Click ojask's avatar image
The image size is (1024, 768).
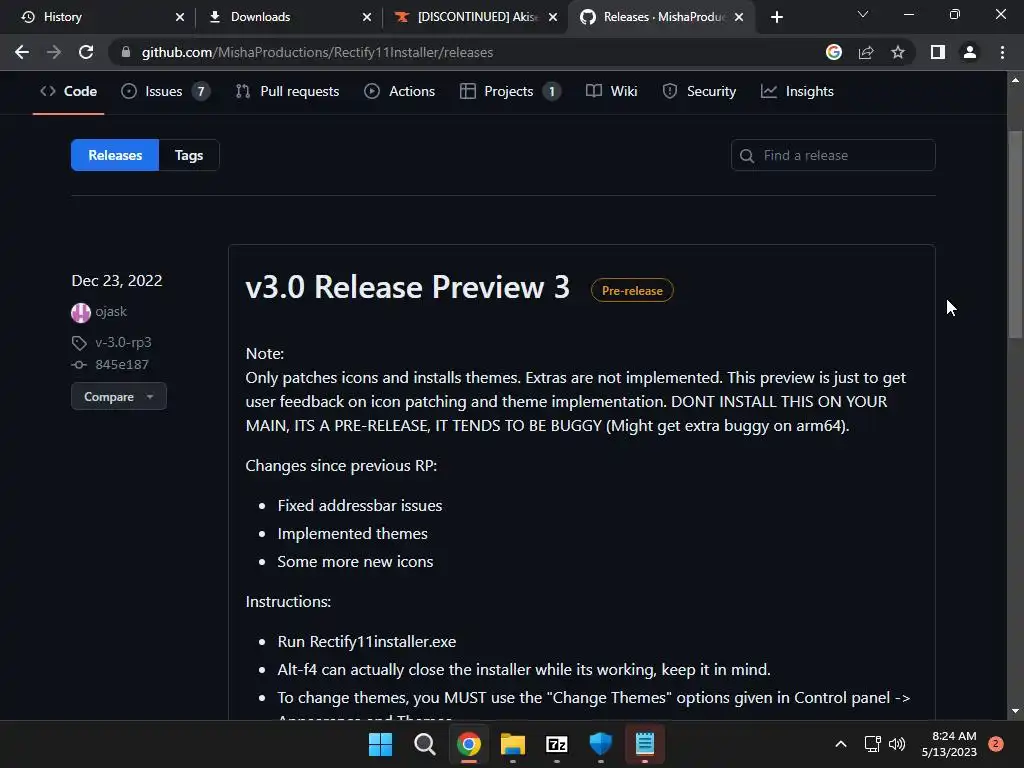tap(80, 313)
